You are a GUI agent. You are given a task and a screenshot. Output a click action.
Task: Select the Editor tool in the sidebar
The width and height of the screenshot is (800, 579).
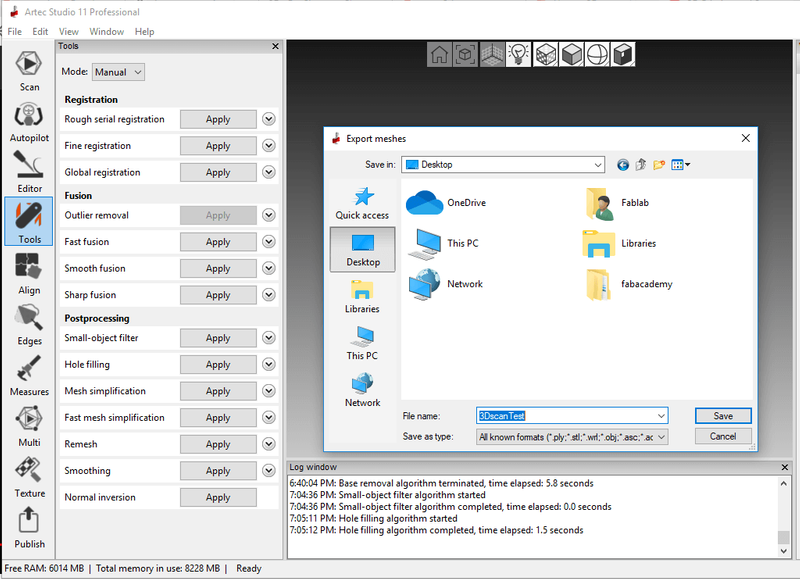30,168
